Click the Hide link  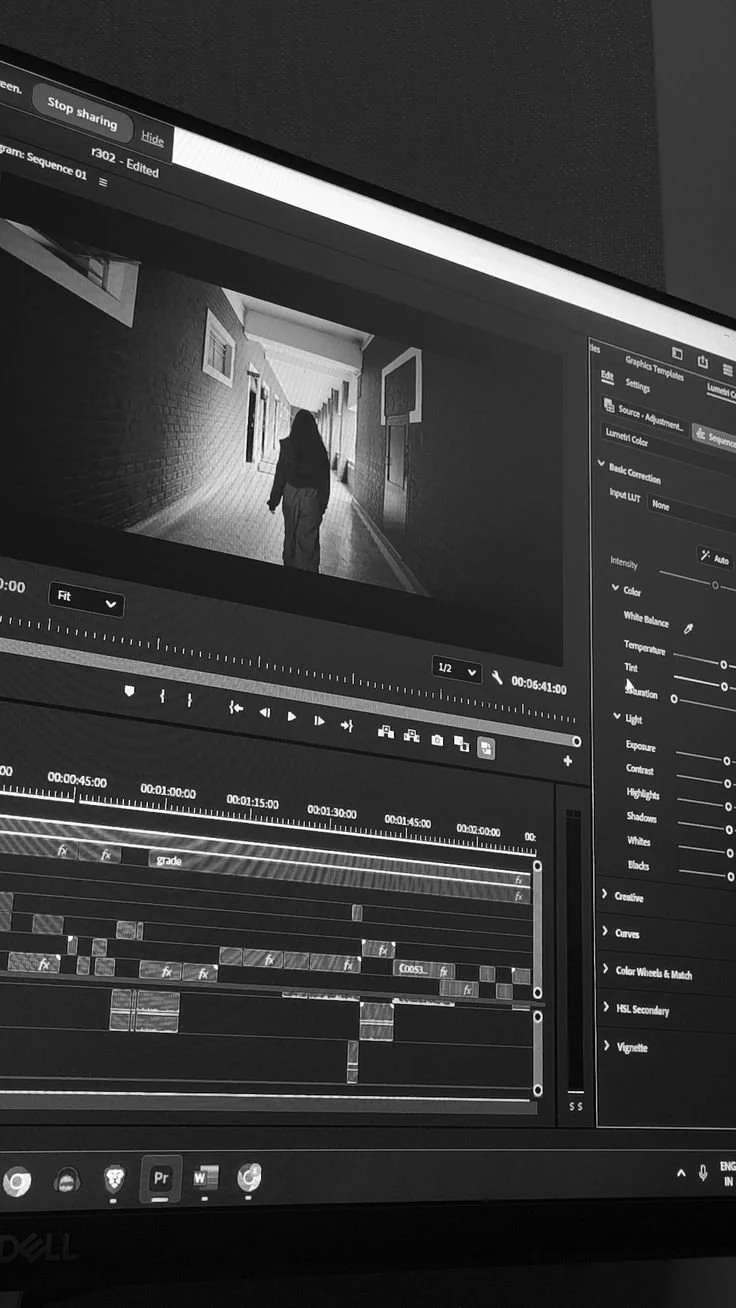(152, 138)
